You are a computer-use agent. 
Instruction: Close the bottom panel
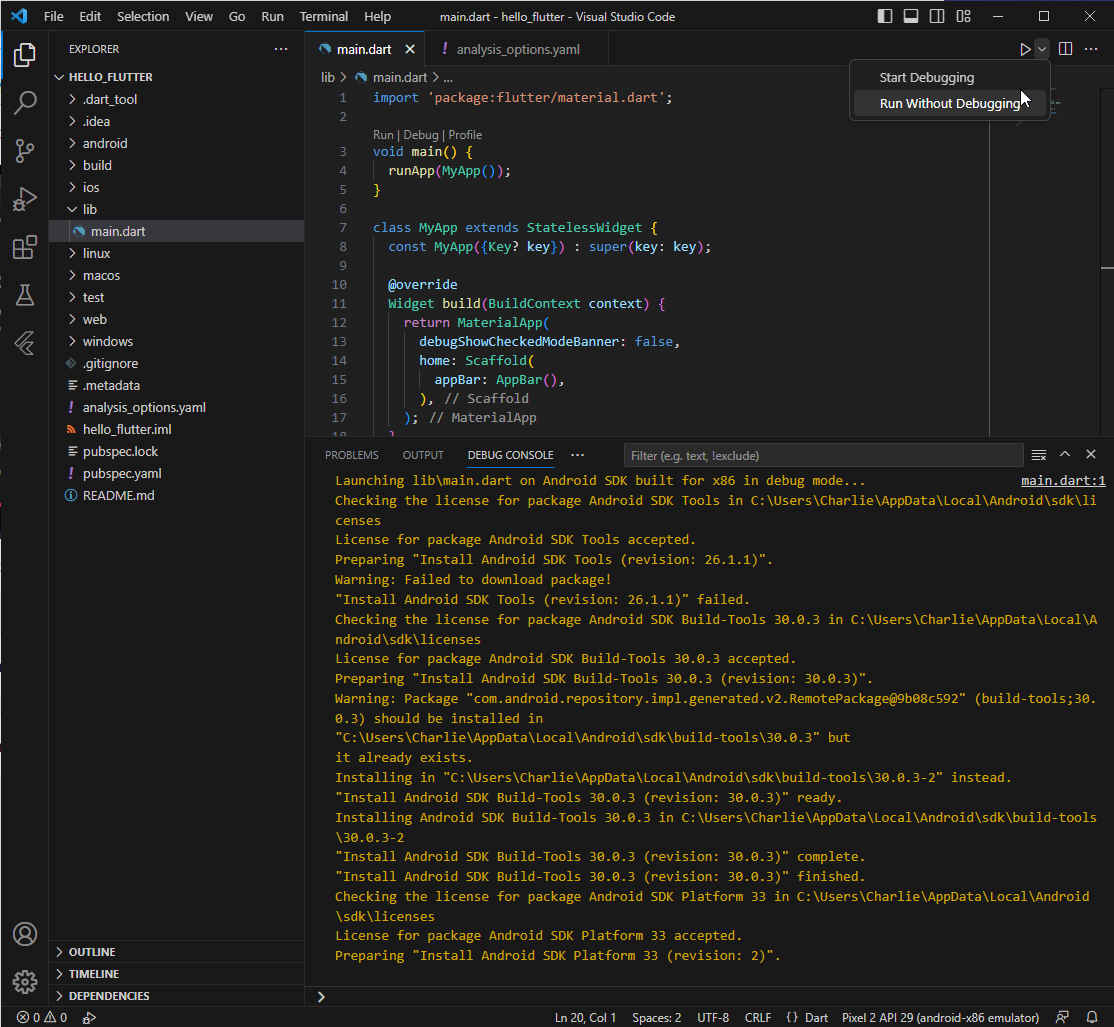[1091, 455]
